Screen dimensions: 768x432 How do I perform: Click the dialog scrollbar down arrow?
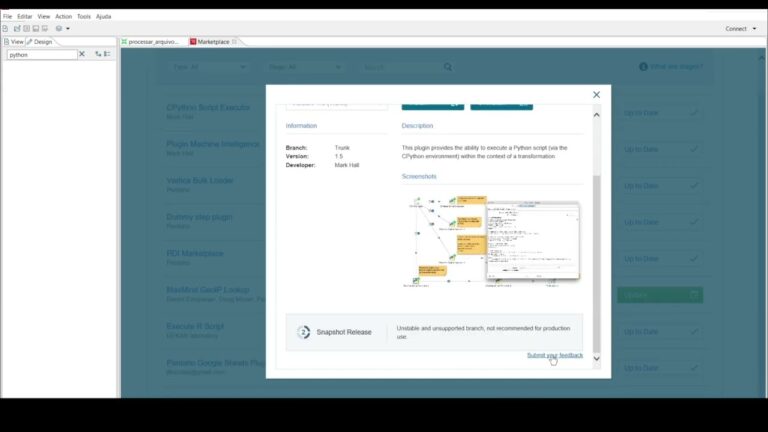coord(596,359)
